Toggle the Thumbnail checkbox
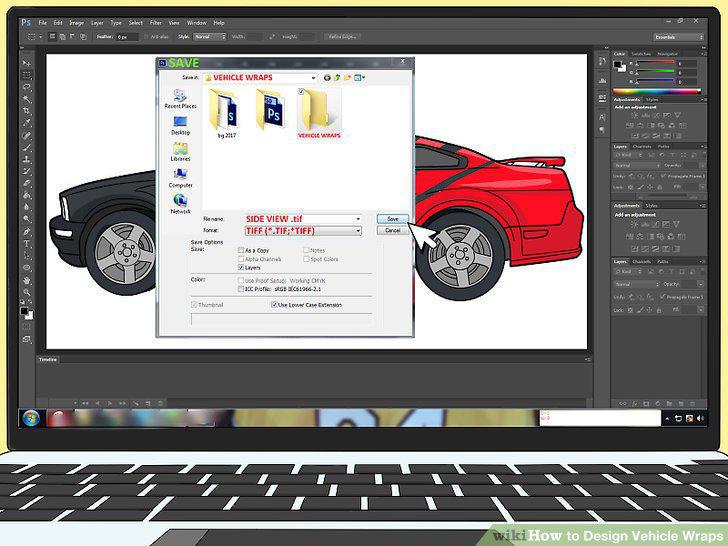 [x=194, y=305]
